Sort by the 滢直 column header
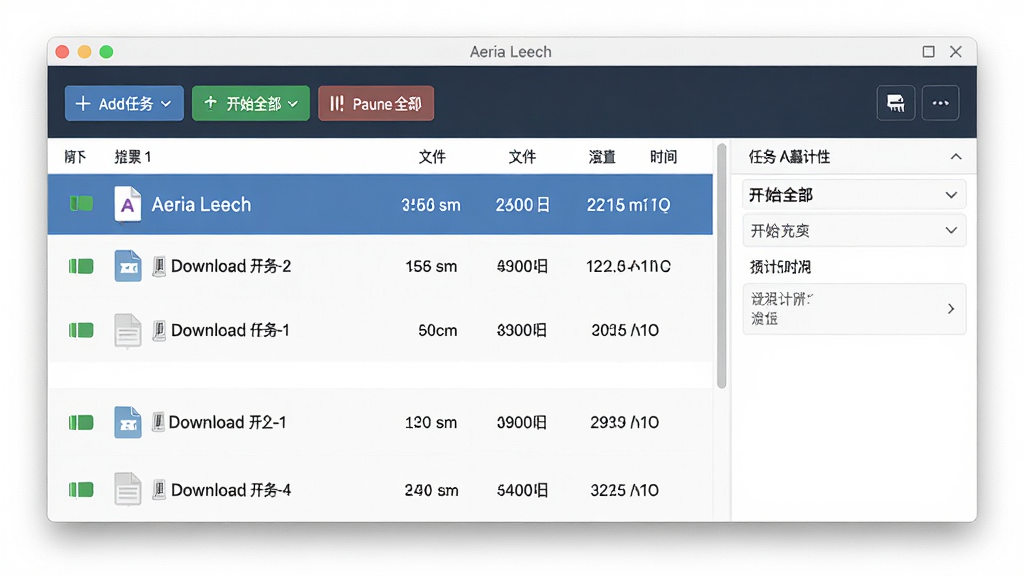This screenshot has height=576, width=1024. point(601,157)
